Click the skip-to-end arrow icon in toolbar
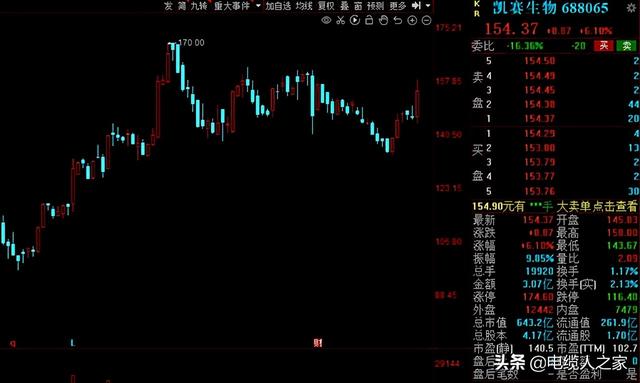 416,6
